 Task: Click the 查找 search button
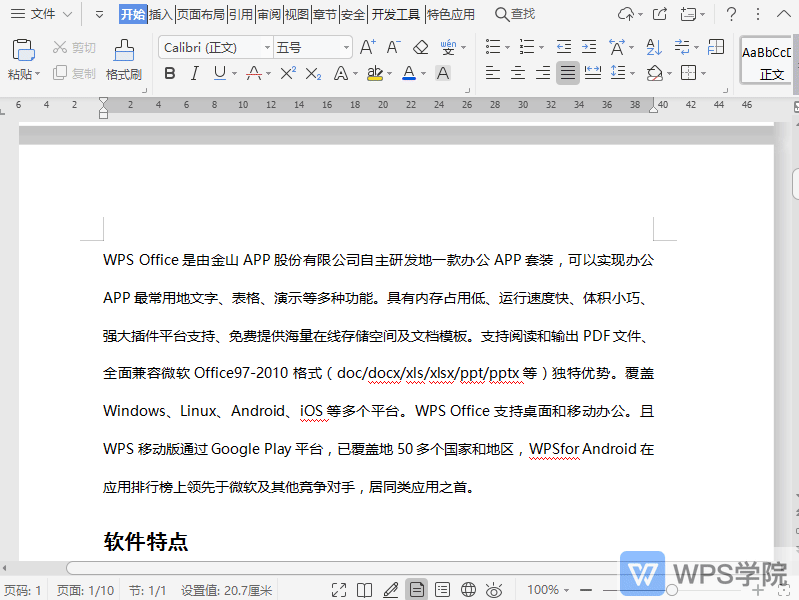pyautogui.click(x=515, y=14)
